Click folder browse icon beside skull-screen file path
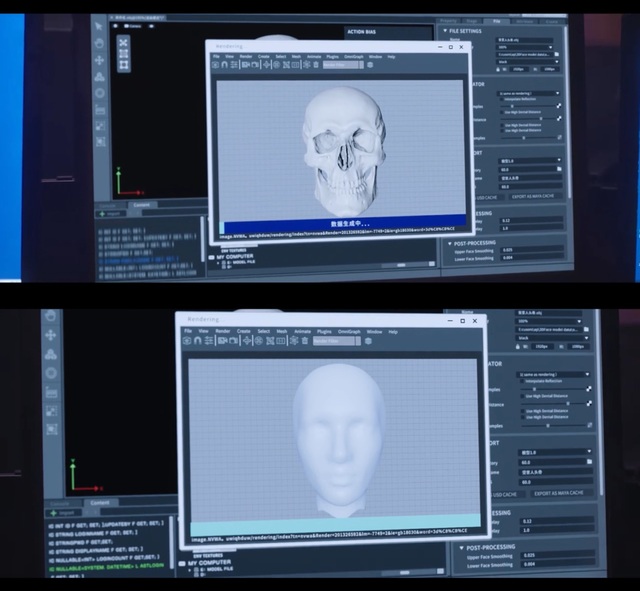640x591 pixels. [559, 52]
